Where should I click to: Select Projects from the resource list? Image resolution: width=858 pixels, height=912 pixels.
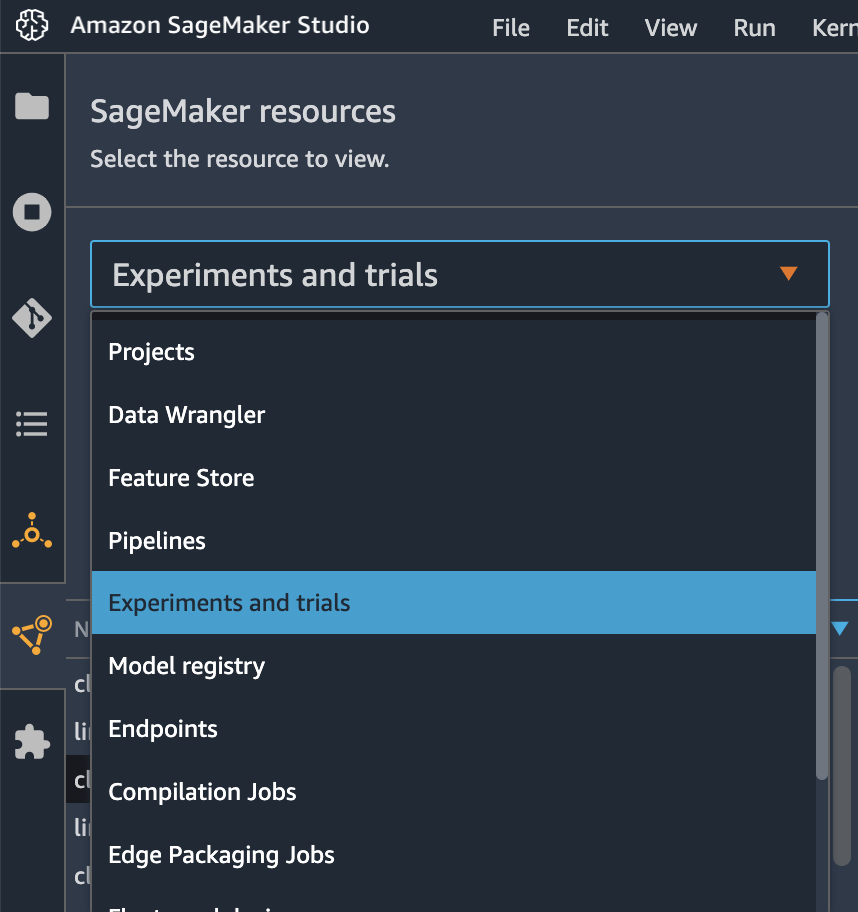tap(454, 352)
